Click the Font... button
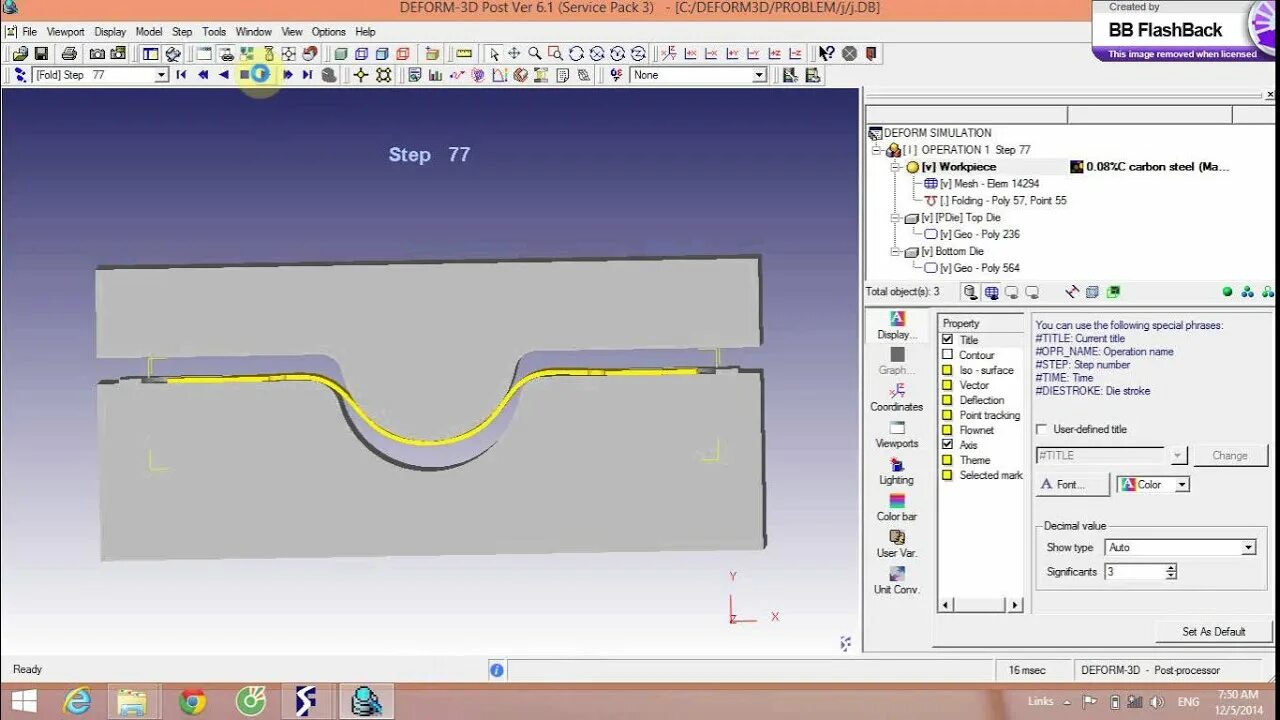This screenshot has width=1280, height=720. click(1072, 484)
